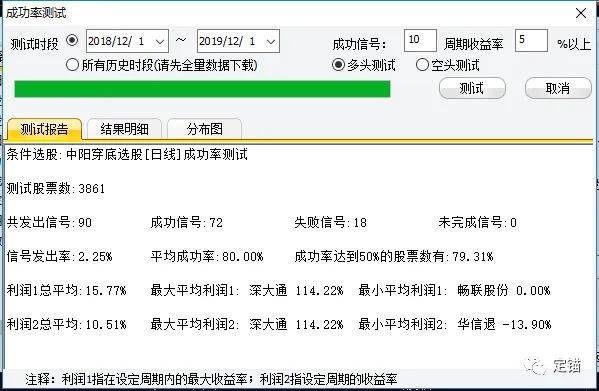This screenshot has height=391, width=599.
Task: Select the 条件选股 中阳穿底选股 report line
Action: point(127,155)
